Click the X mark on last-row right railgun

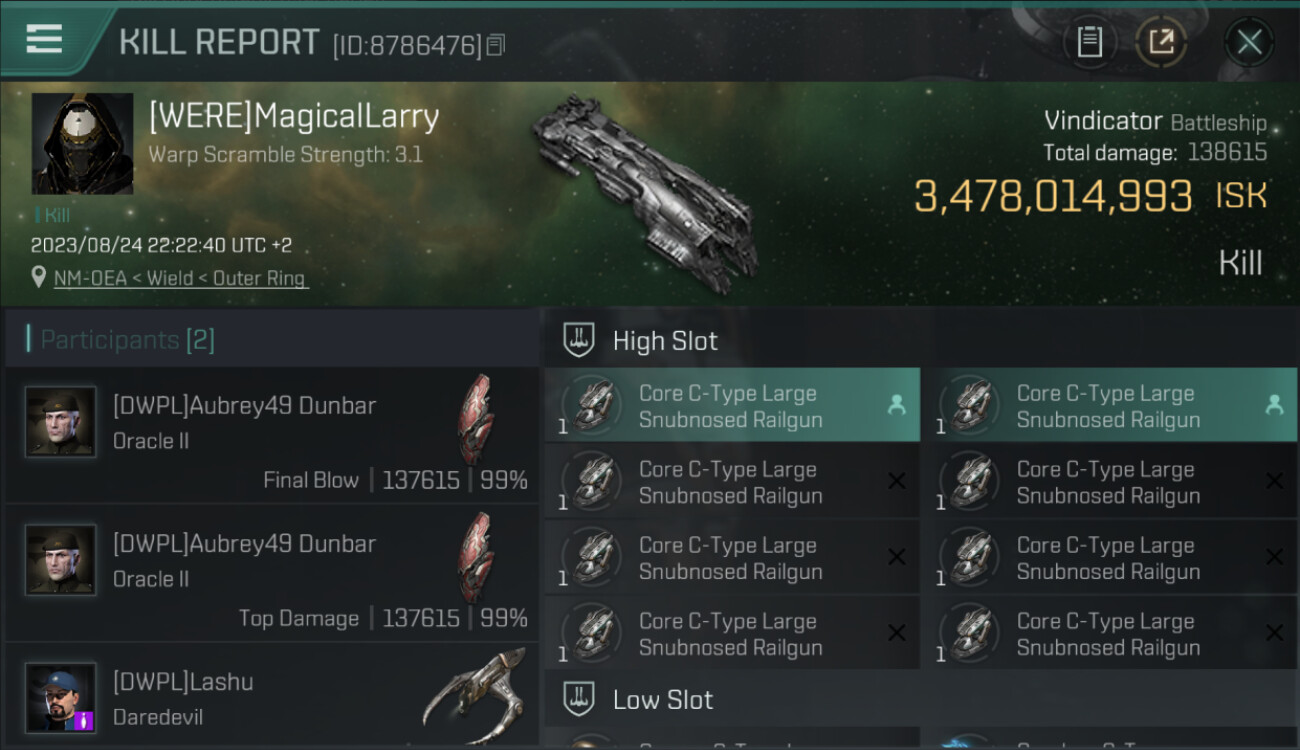[1274, 633]
